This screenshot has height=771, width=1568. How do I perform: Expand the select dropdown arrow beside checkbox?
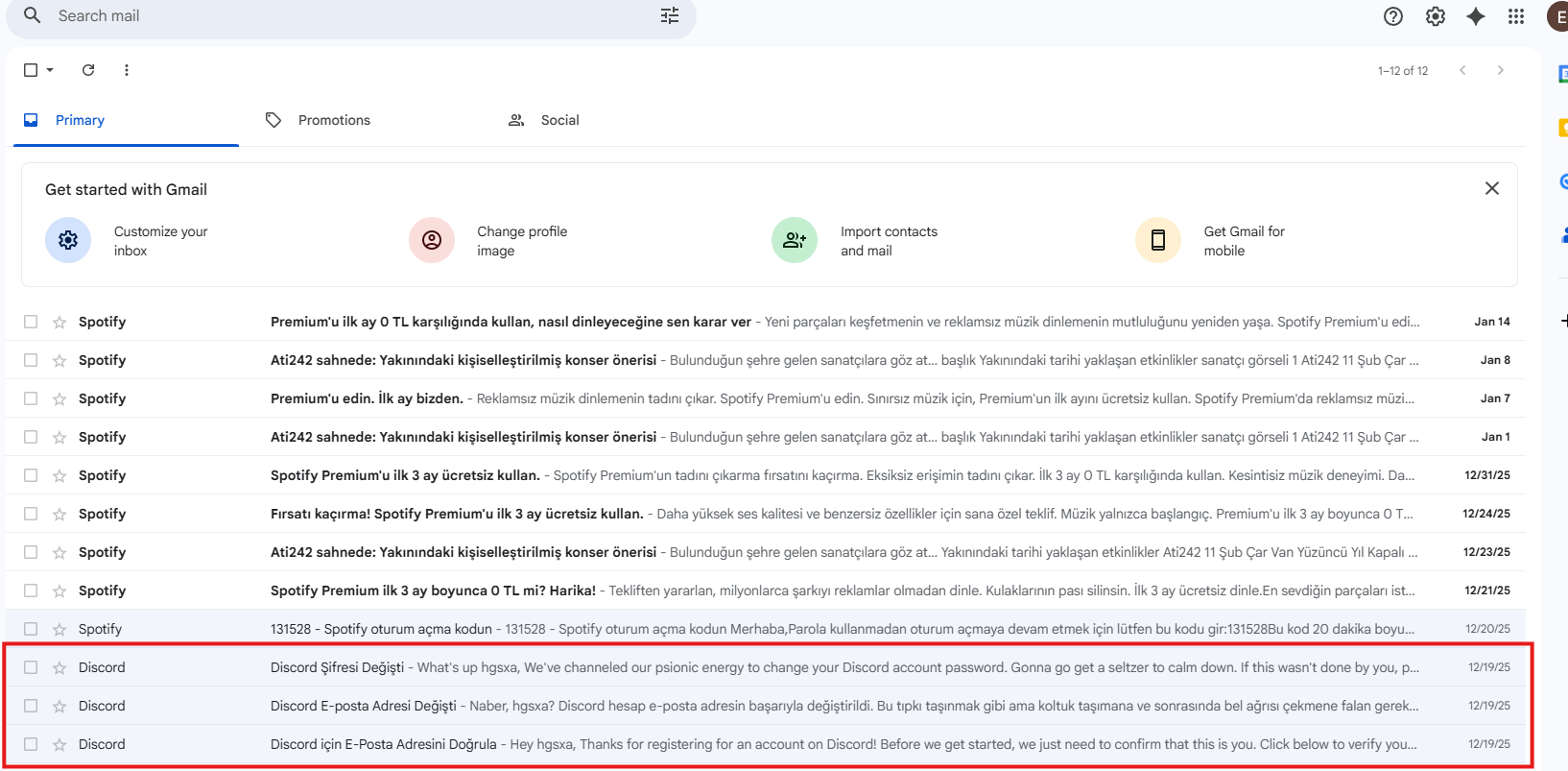[50, 70]
